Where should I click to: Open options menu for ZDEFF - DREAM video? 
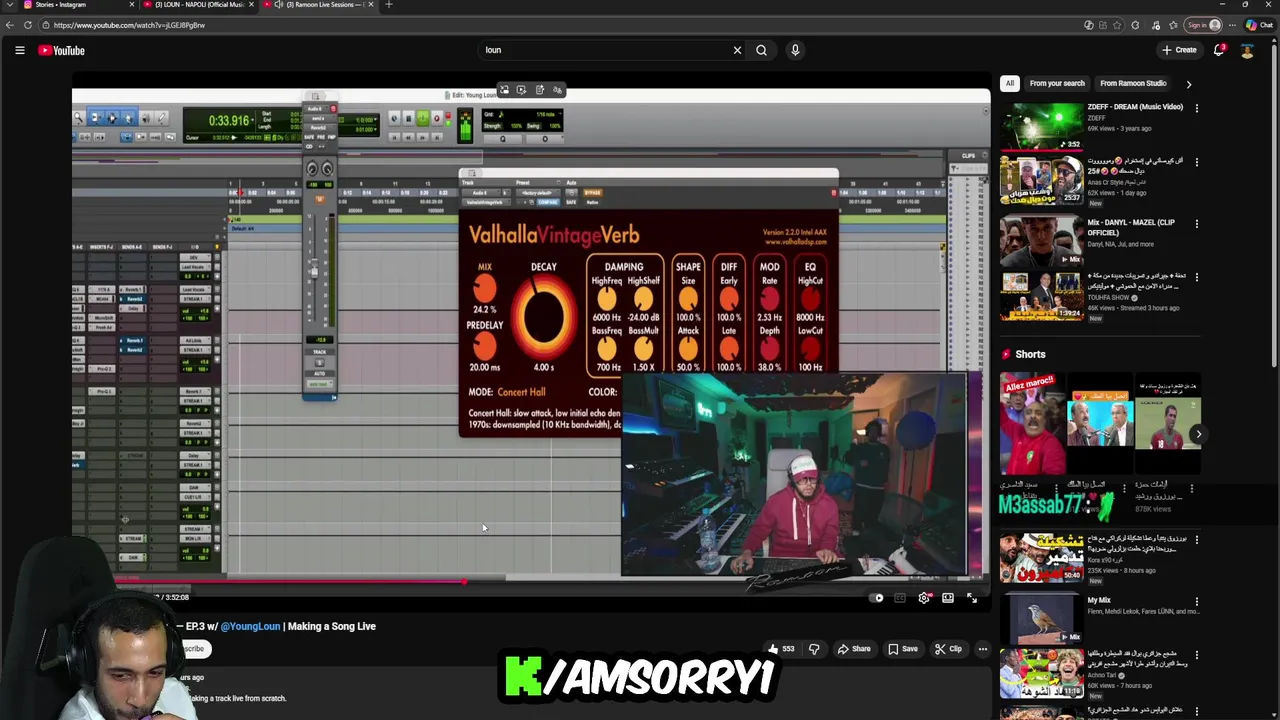tap(1196, 108)
